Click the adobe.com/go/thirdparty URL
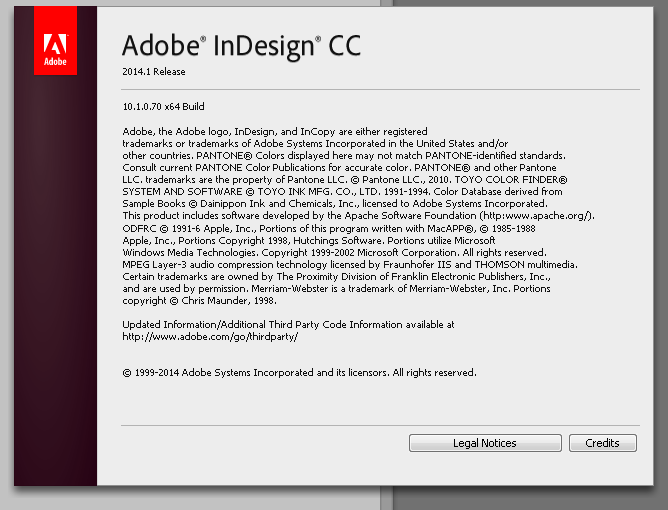668x510 pixels. click(x=210, y=337)
